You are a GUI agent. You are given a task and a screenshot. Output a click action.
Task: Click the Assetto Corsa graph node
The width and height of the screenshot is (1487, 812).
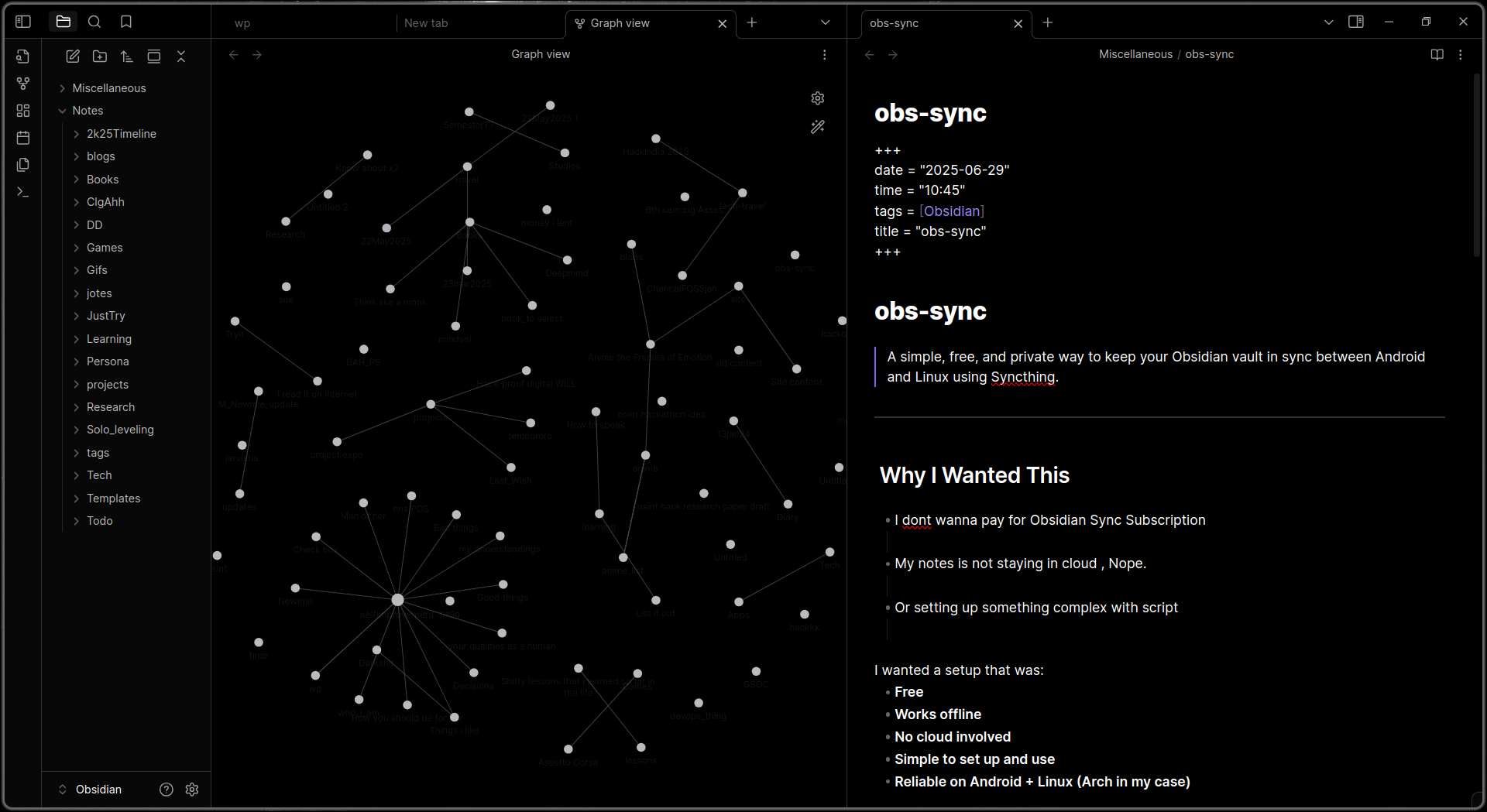pyautogui.click(x=568, y=749)
